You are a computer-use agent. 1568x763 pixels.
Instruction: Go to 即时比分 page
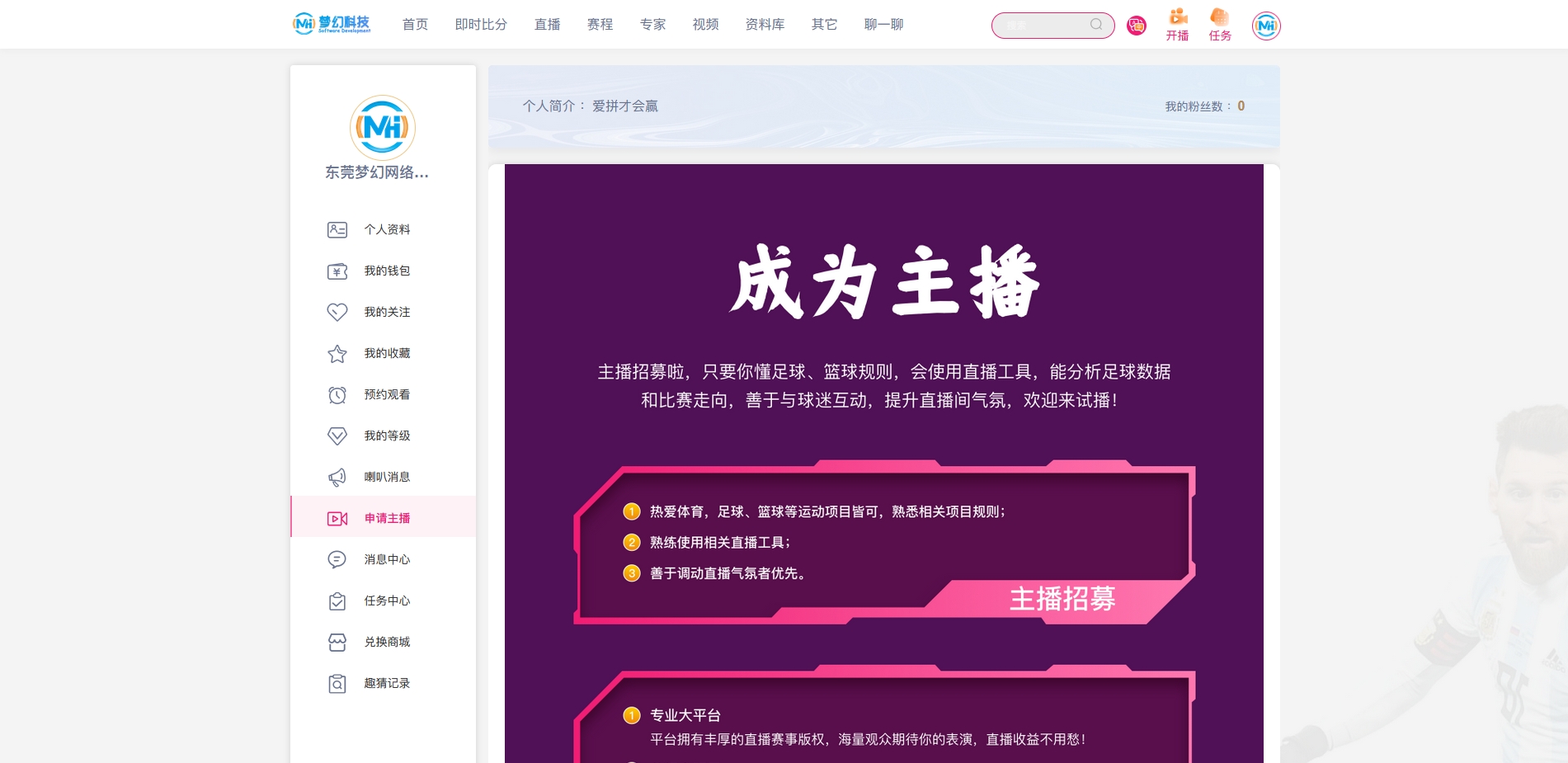click(x=481, y=25)
